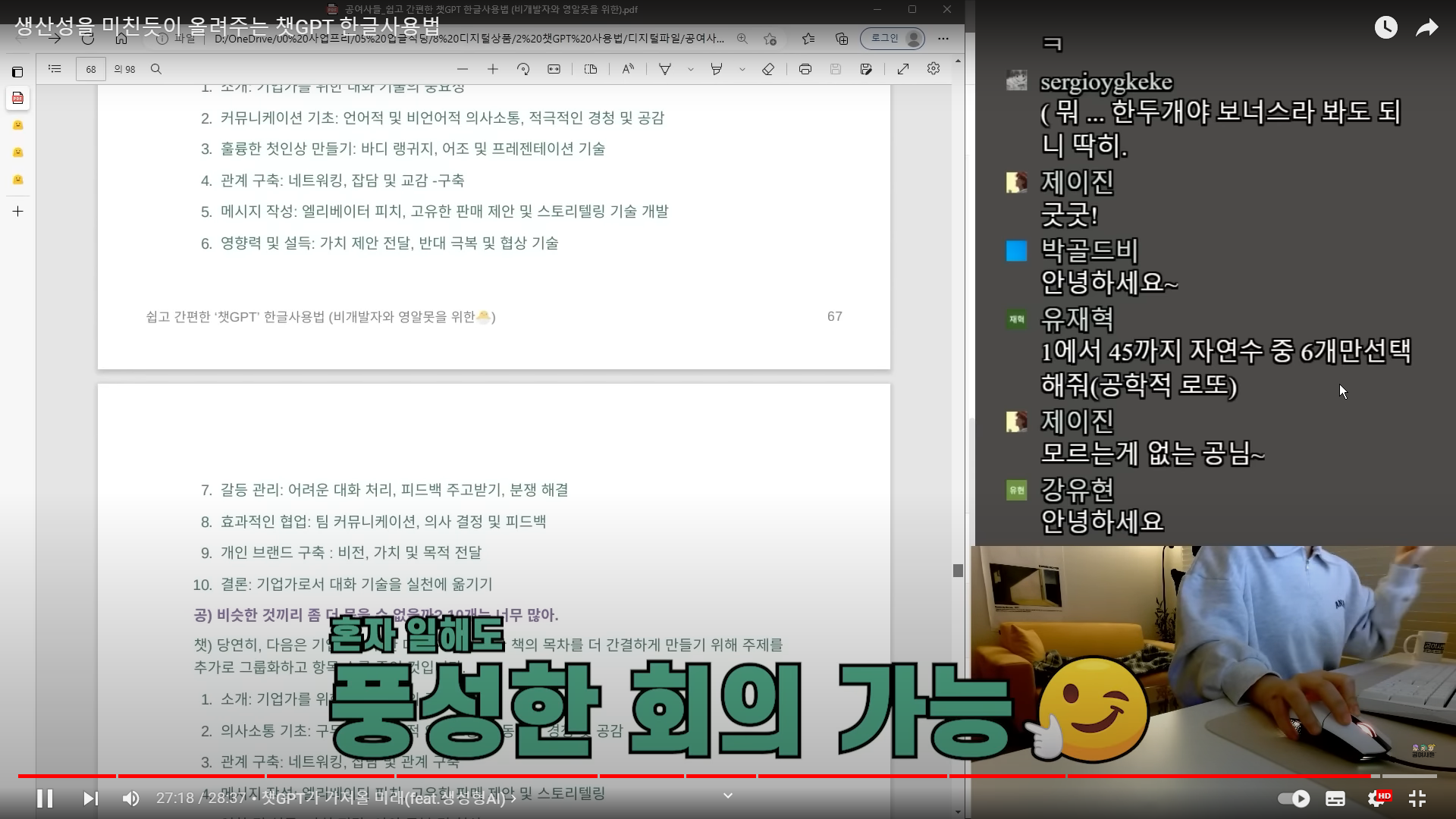Screen dimensions: 1456x819
Task: Toggle Edge vertical tabs pane
Action: click(17, 72)
